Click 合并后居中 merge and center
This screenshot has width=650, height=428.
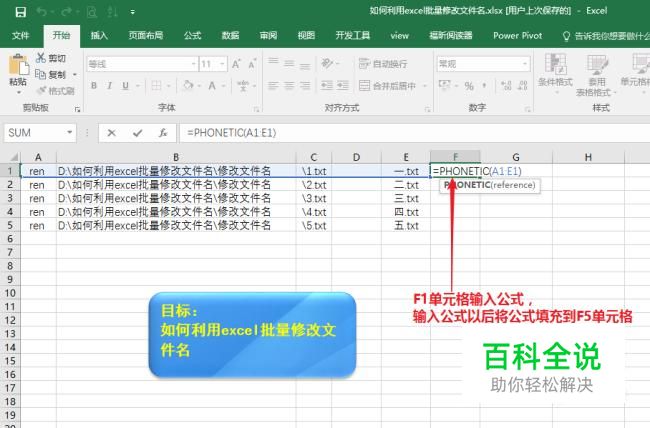387,86
